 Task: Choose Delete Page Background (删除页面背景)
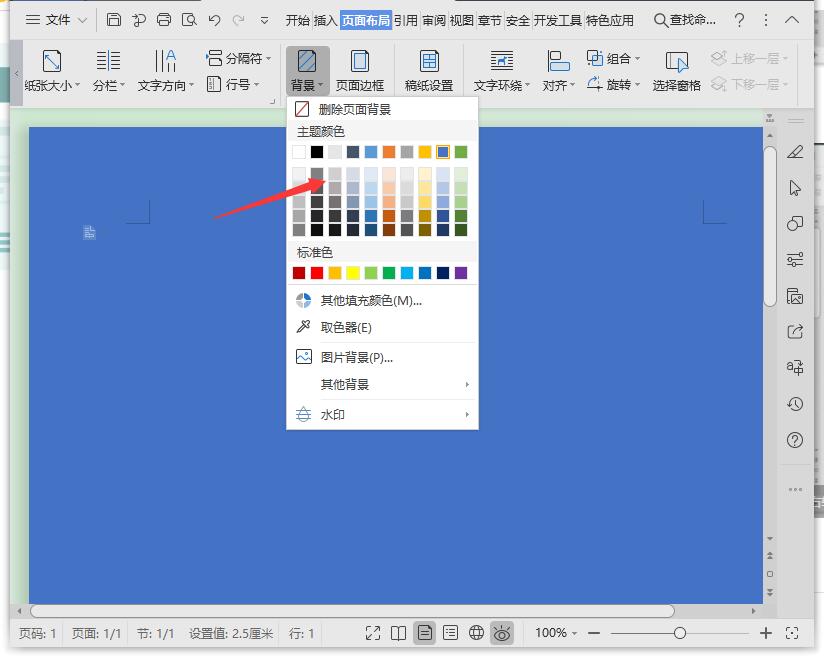click(354, 110)
